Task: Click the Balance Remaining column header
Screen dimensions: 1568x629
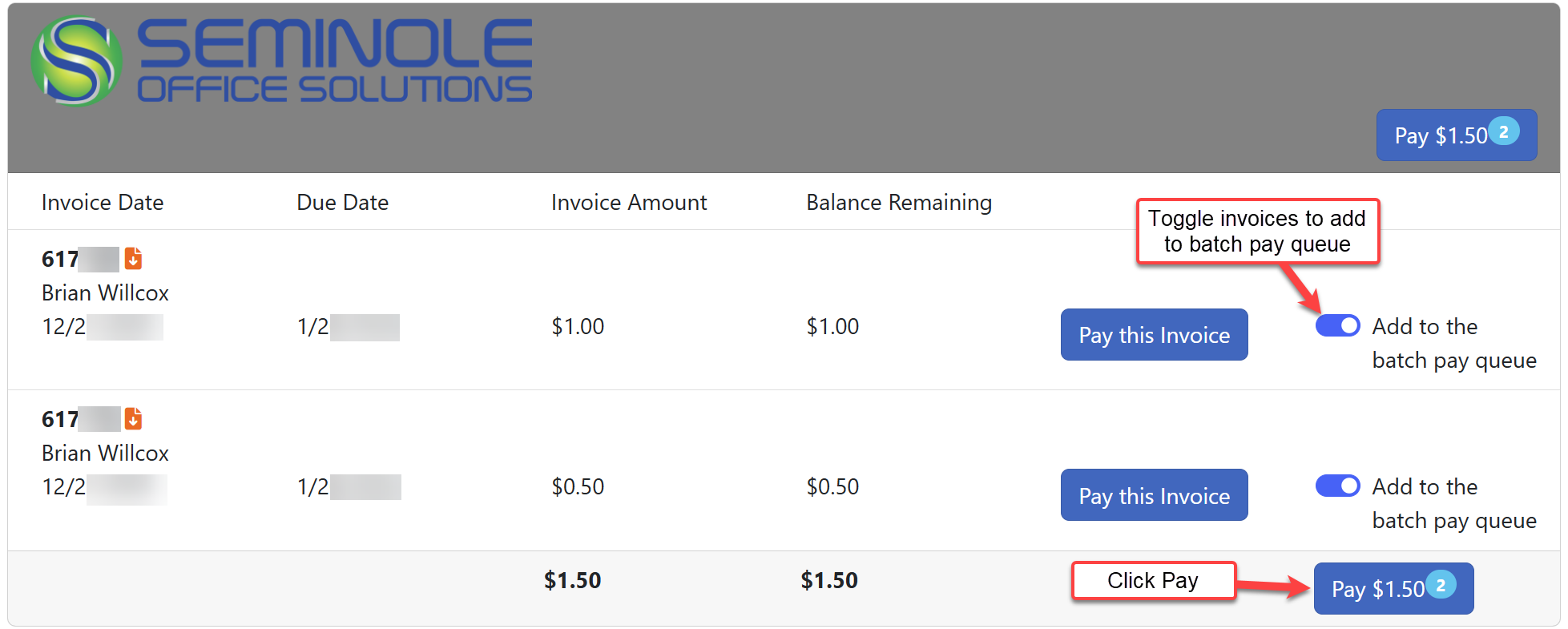Action: click(898, 202)
